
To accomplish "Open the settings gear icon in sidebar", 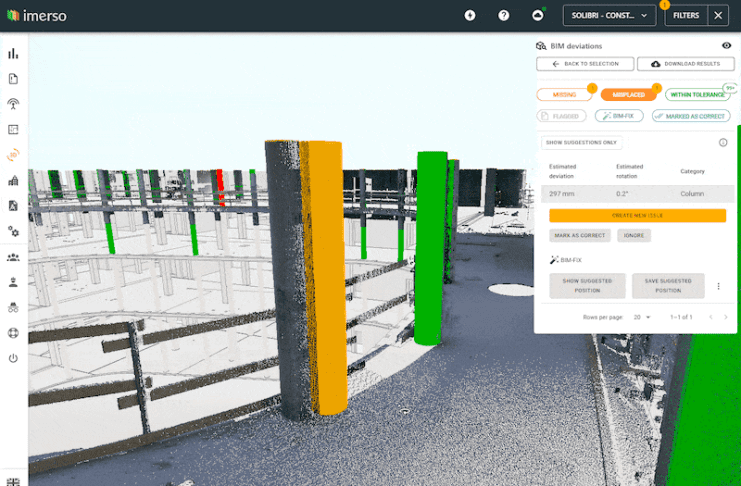I will pyautogui.click(x=13, y=231).
